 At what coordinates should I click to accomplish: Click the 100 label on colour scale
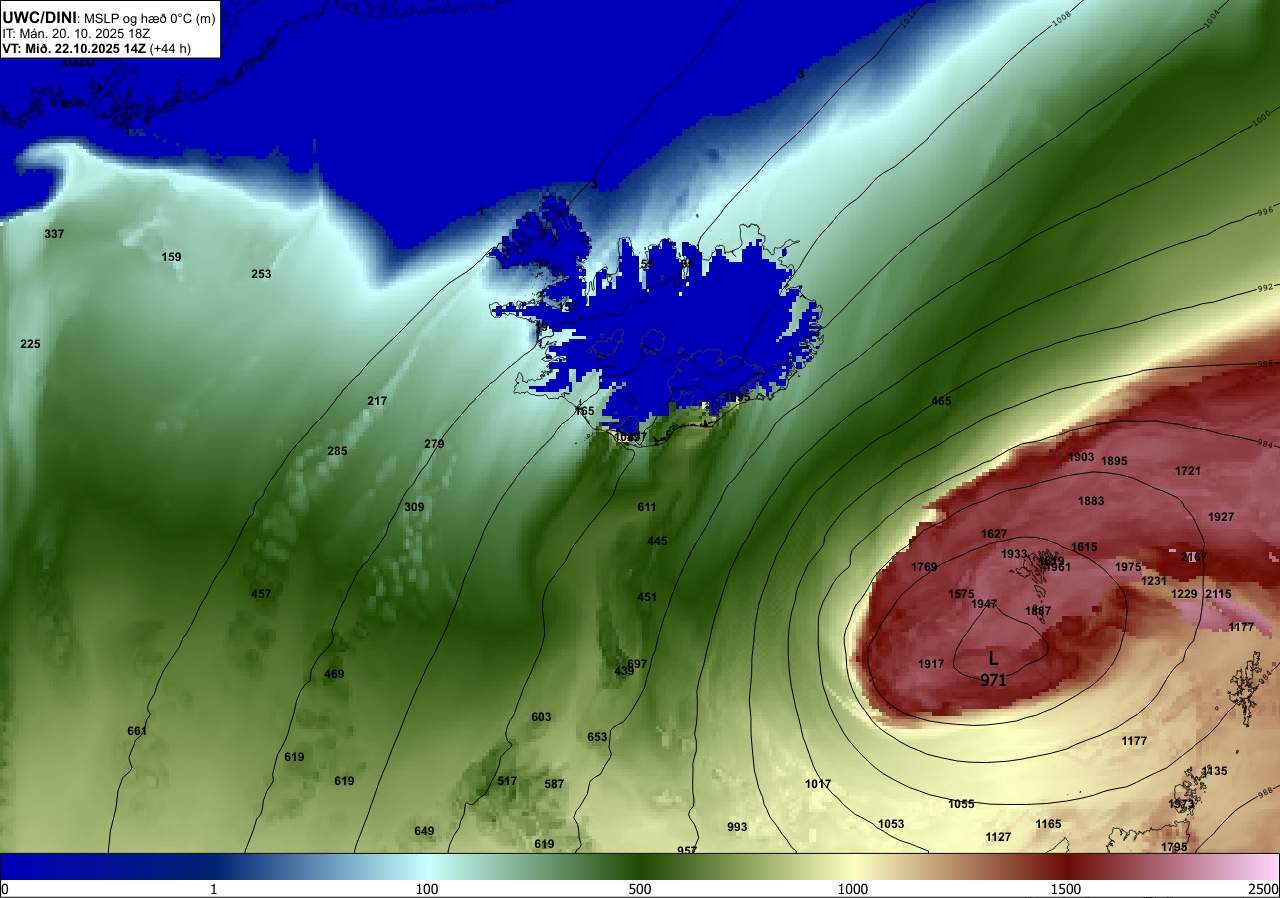[427, 889]
